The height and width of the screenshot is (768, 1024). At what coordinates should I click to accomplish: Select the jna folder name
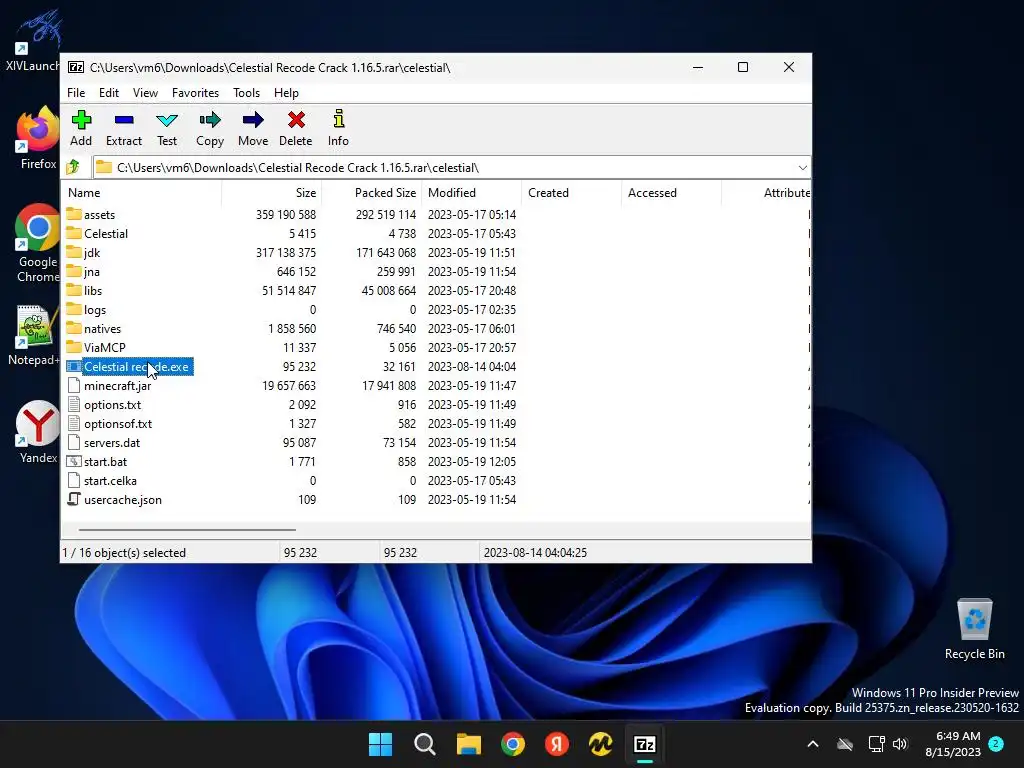(91, 271)
